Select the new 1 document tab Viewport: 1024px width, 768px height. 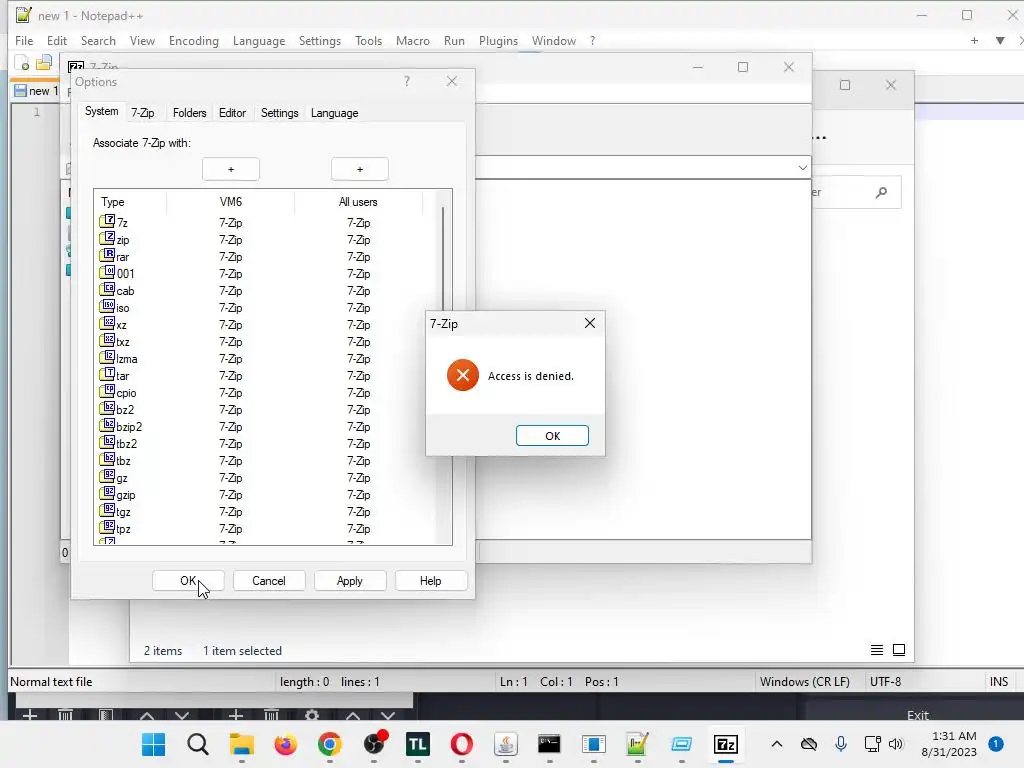[37, 91]
